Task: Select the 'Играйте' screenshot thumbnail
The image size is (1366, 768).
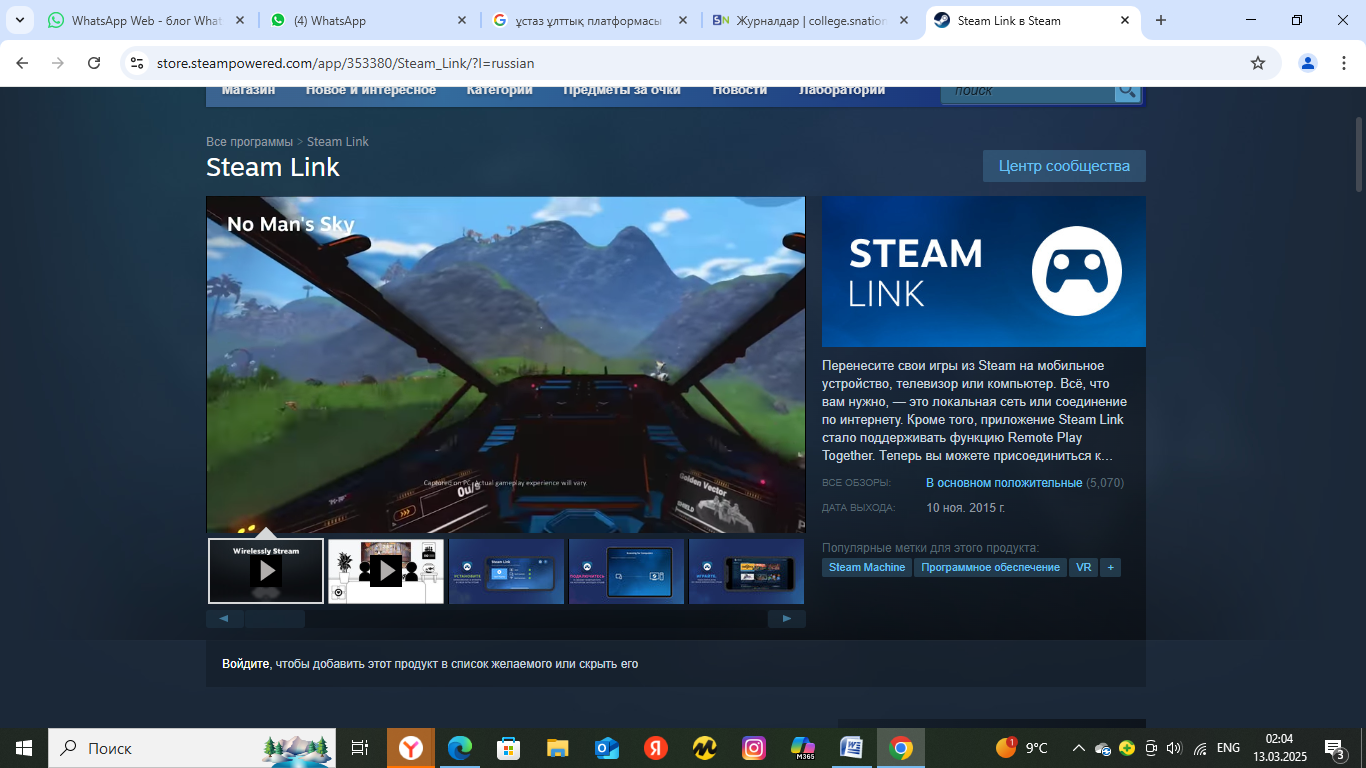Action: tap(746, 571)
